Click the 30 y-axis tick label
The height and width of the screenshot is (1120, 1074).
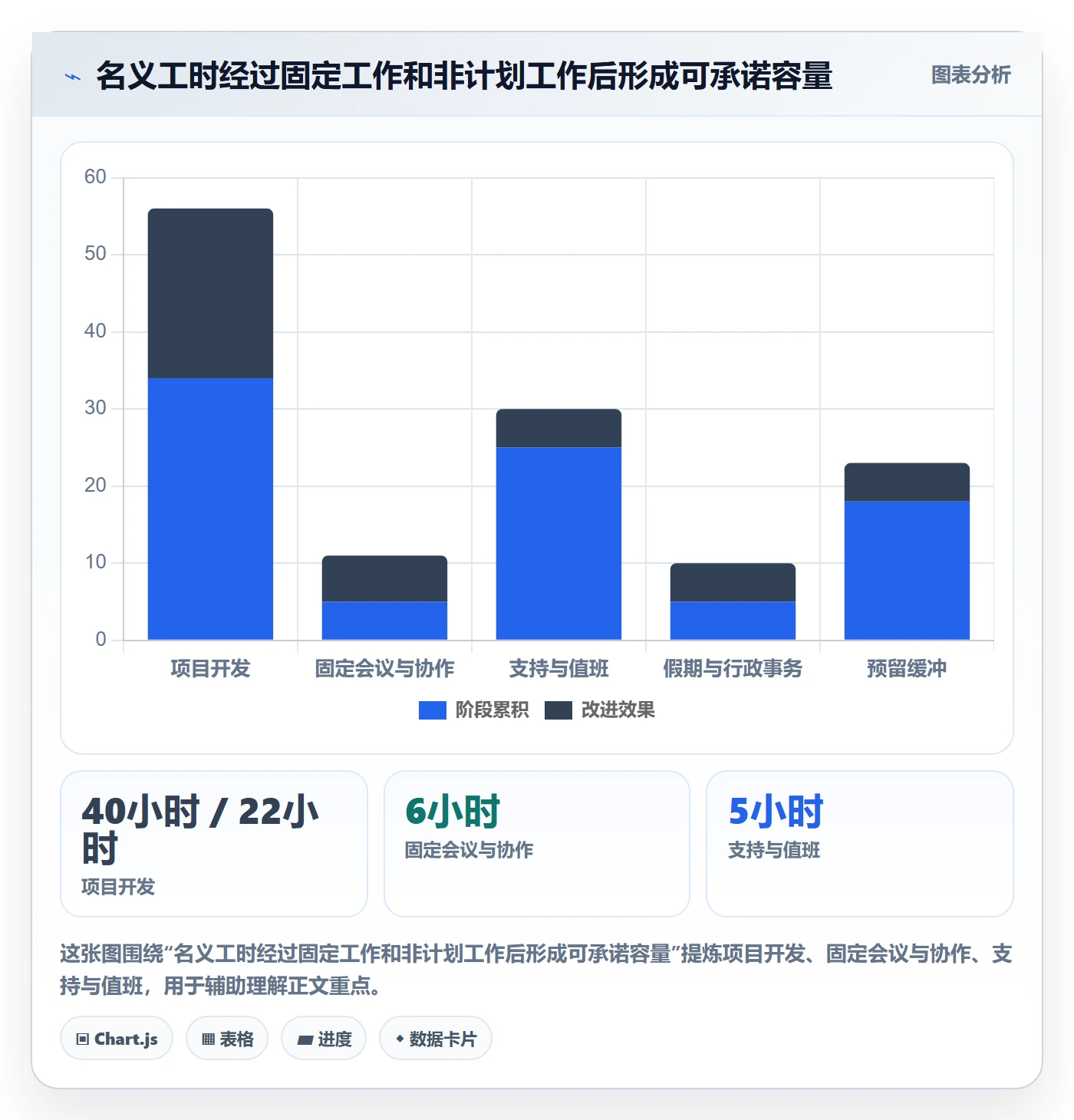point(95,408)
